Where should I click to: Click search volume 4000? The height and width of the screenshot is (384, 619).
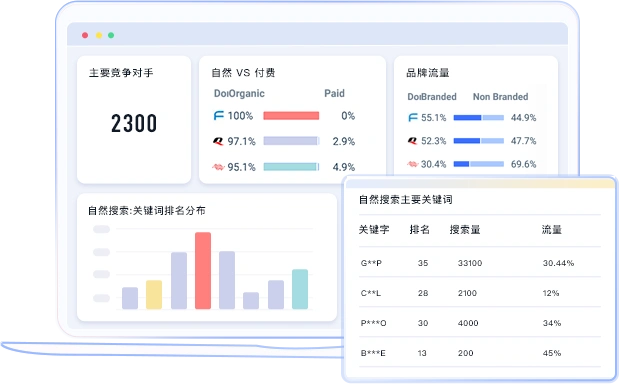coord(468,323)
